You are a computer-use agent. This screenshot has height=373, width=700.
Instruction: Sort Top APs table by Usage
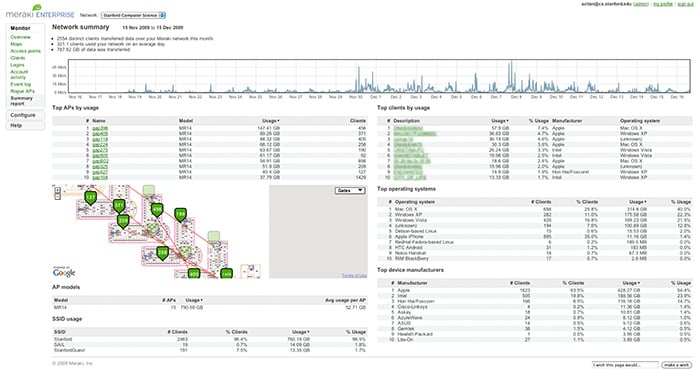(x=271, y=121)
